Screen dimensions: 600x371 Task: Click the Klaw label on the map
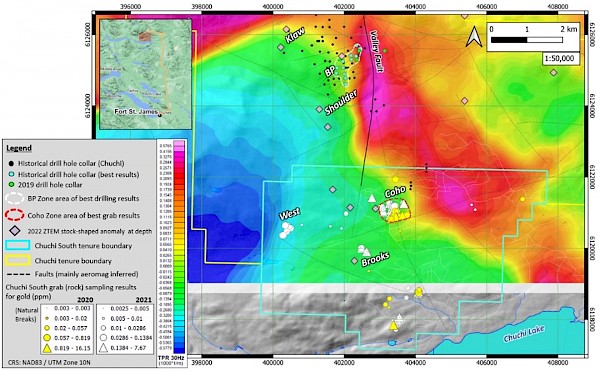pos(295,35)
